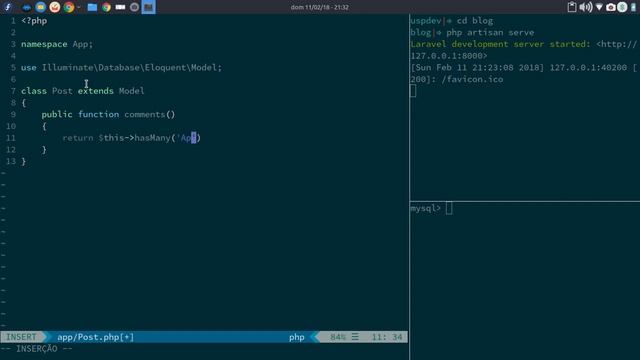Screen dimensions: 640x360
Task: Select the highlighted terminal window icon in panel
Action: point(149,7)
